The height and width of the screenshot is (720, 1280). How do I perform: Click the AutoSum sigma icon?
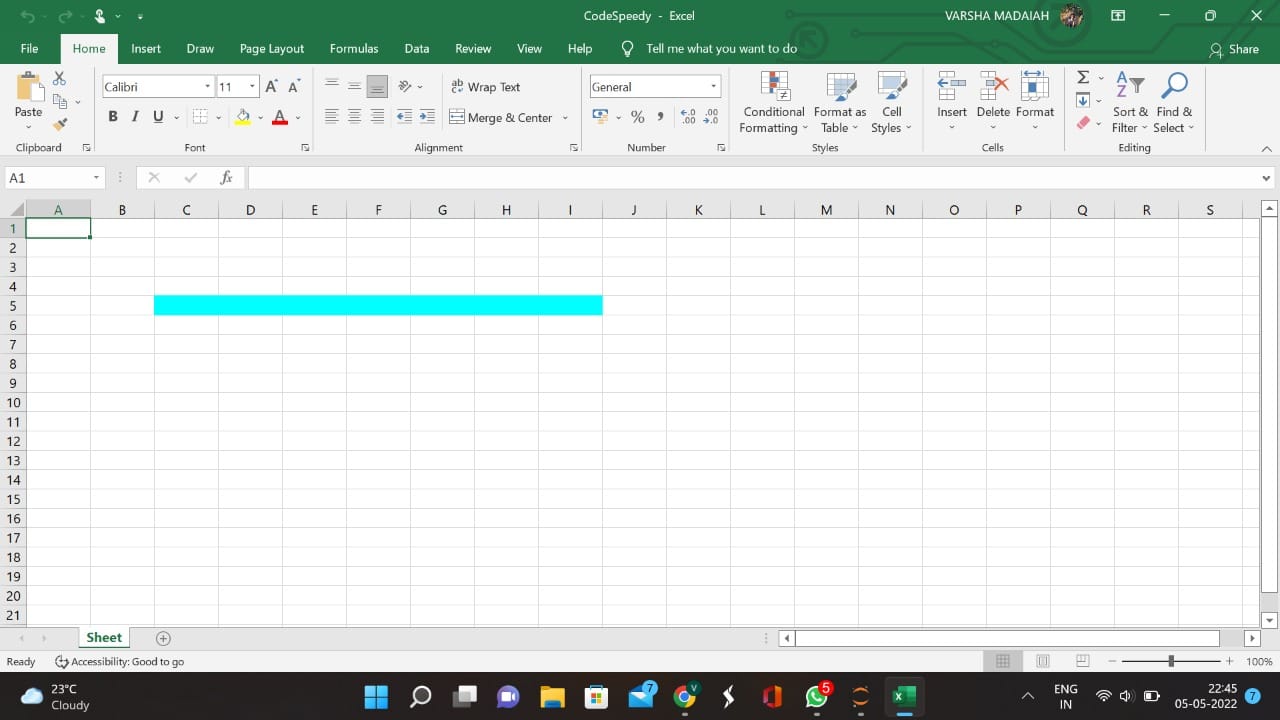(1082, 78)
